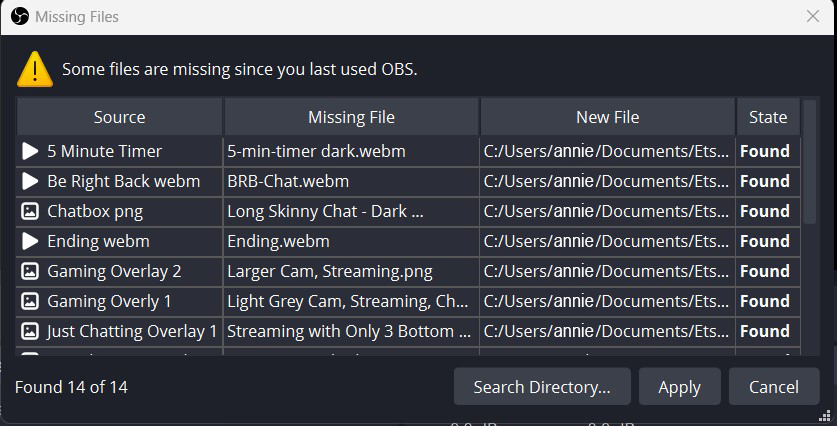The image size is (837, 426).
Task: Click the image icon for Gaming Overlay 2
Action: [30, 271]
